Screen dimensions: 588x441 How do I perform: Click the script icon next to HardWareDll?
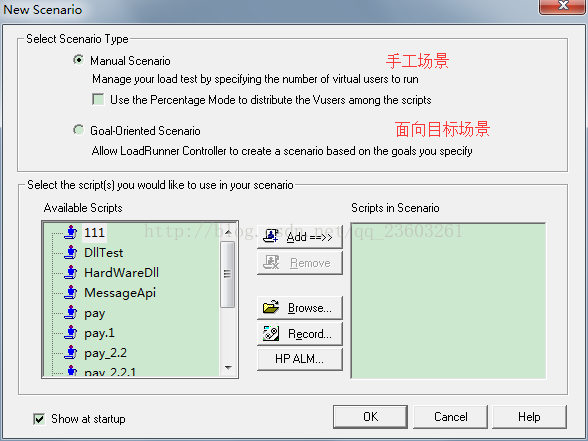click(x=70, y=272)
